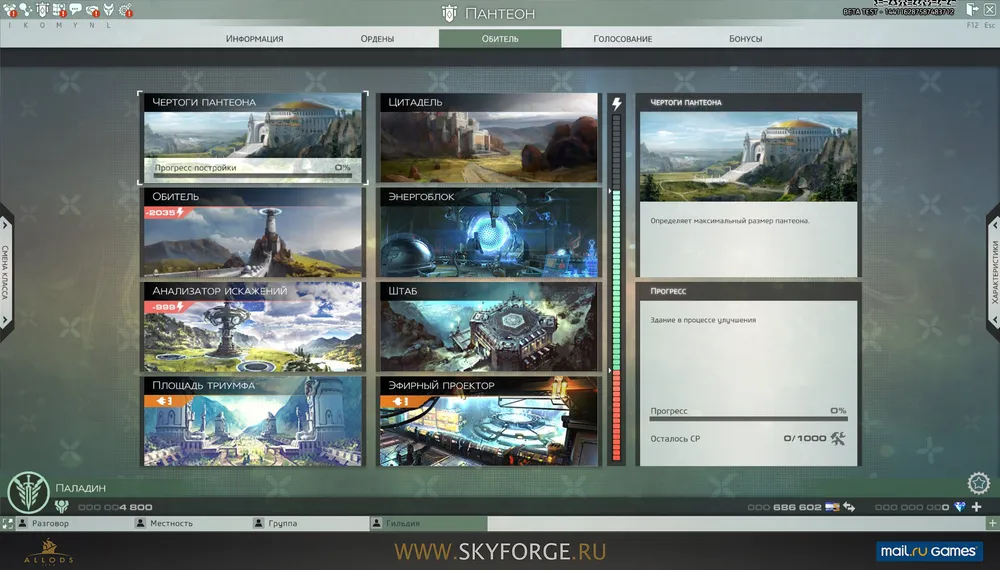Open the Разговор chat tab
The width and height of the screenshot is (1000, 570).
click(73, 523)
